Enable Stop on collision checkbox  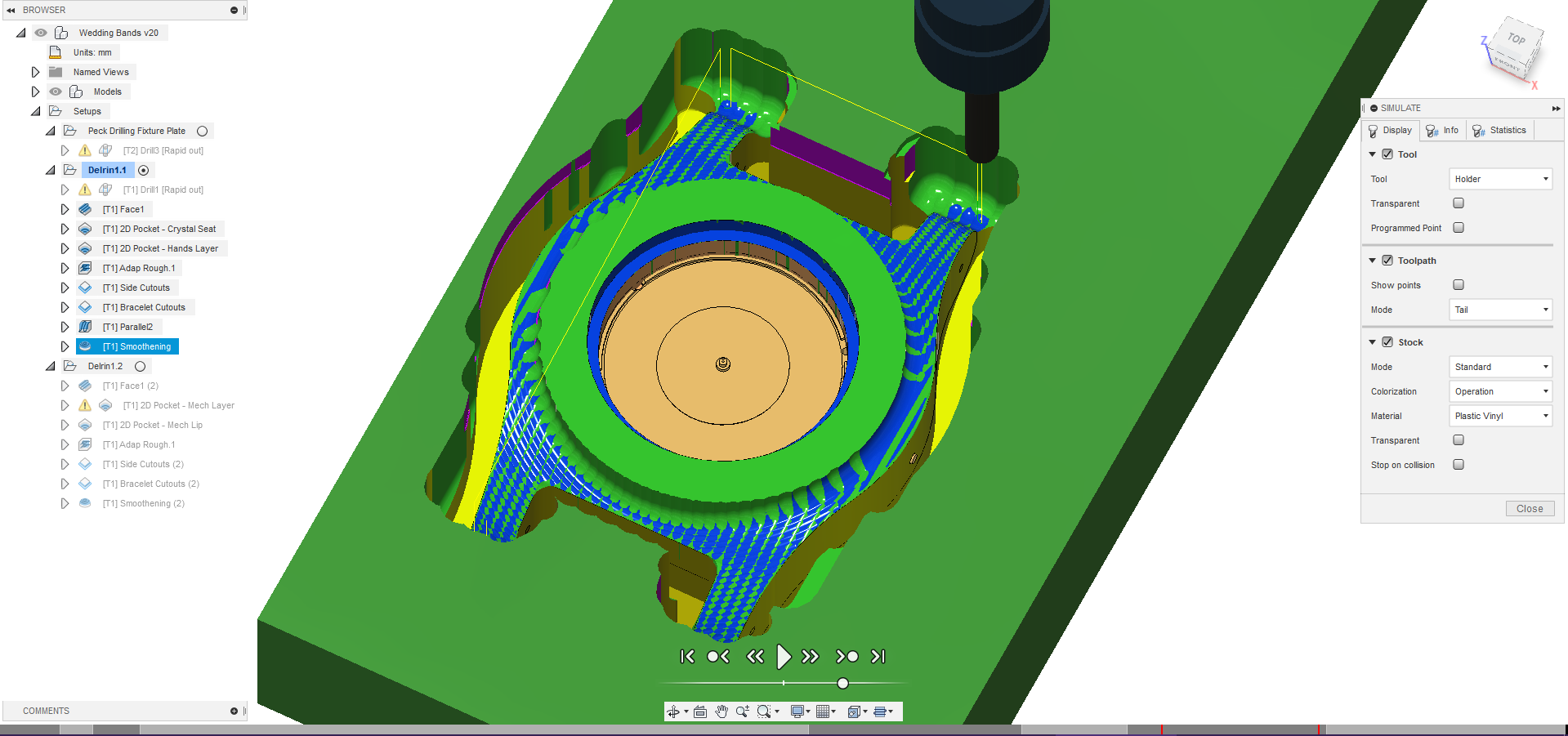[1459, 464]
